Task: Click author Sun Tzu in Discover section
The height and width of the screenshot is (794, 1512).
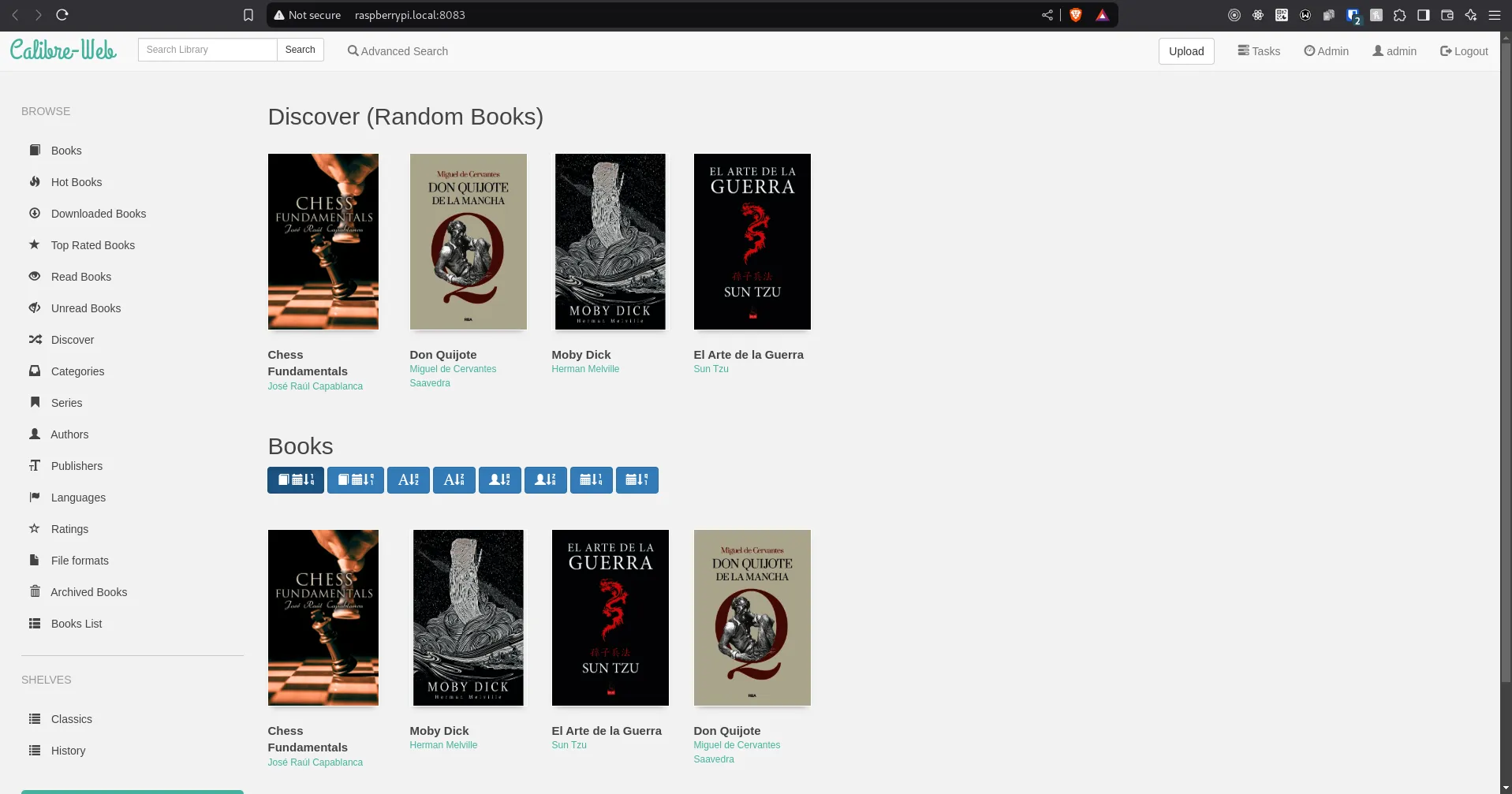Action: (711, 369)
